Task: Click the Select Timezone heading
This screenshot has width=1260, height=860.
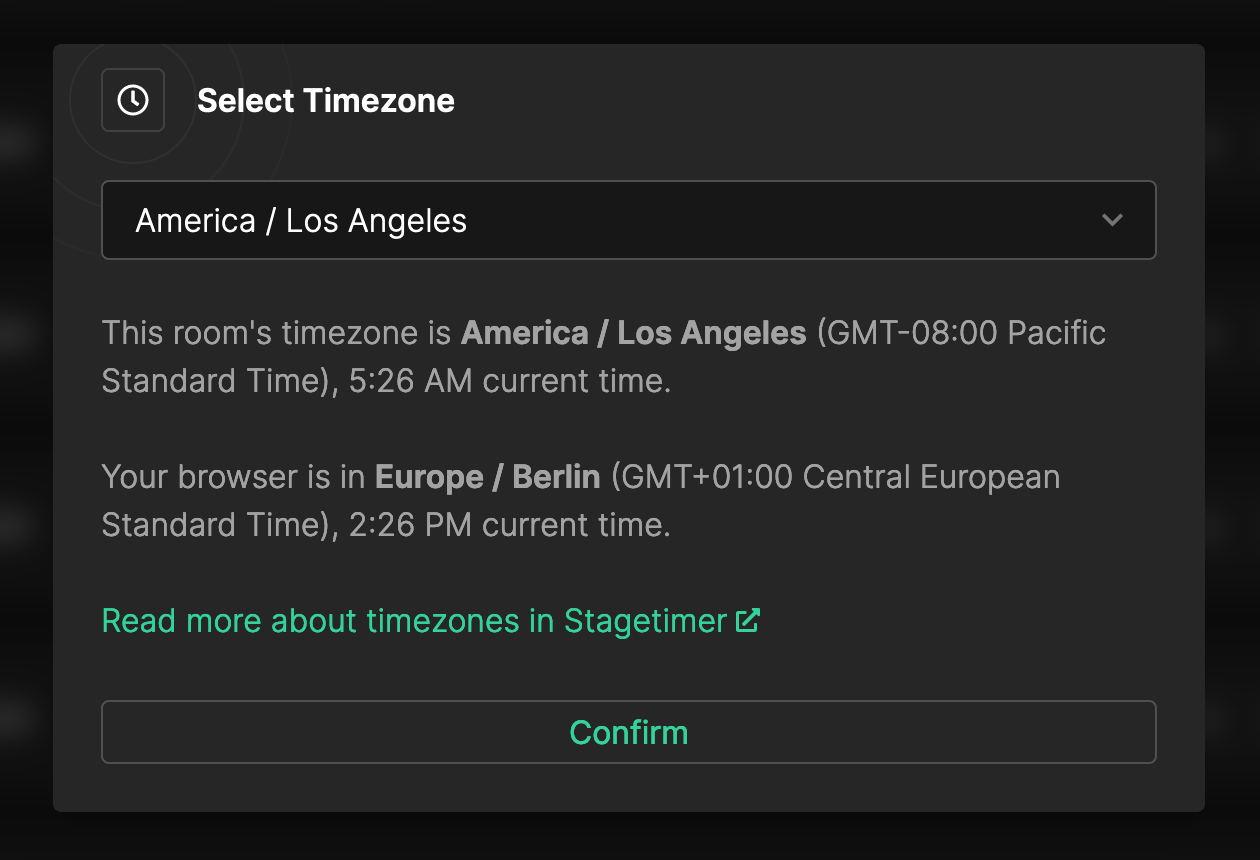Action: click(326, 100)
